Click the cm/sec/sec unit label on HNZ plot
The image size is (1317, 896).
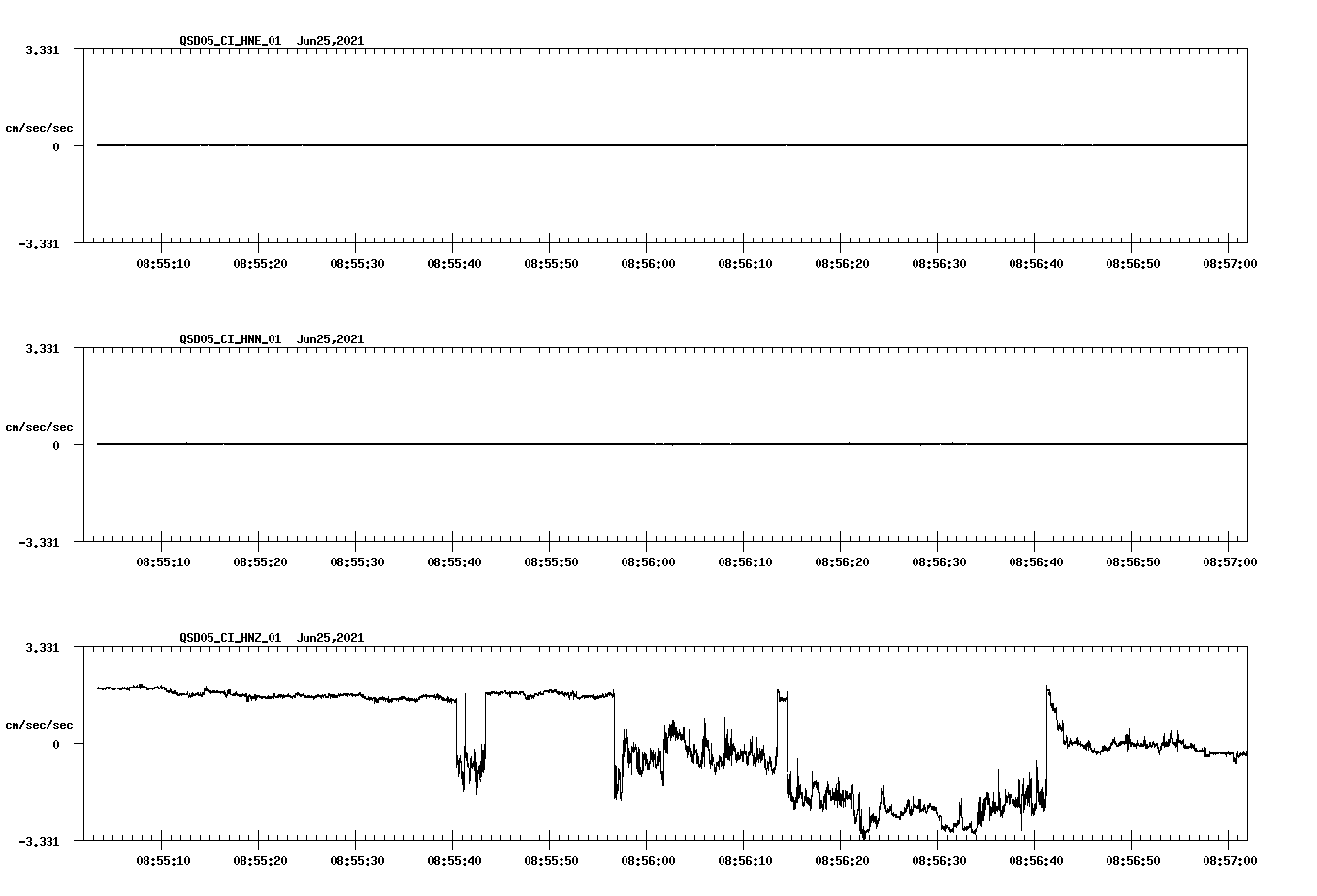(x=39, y=725)
